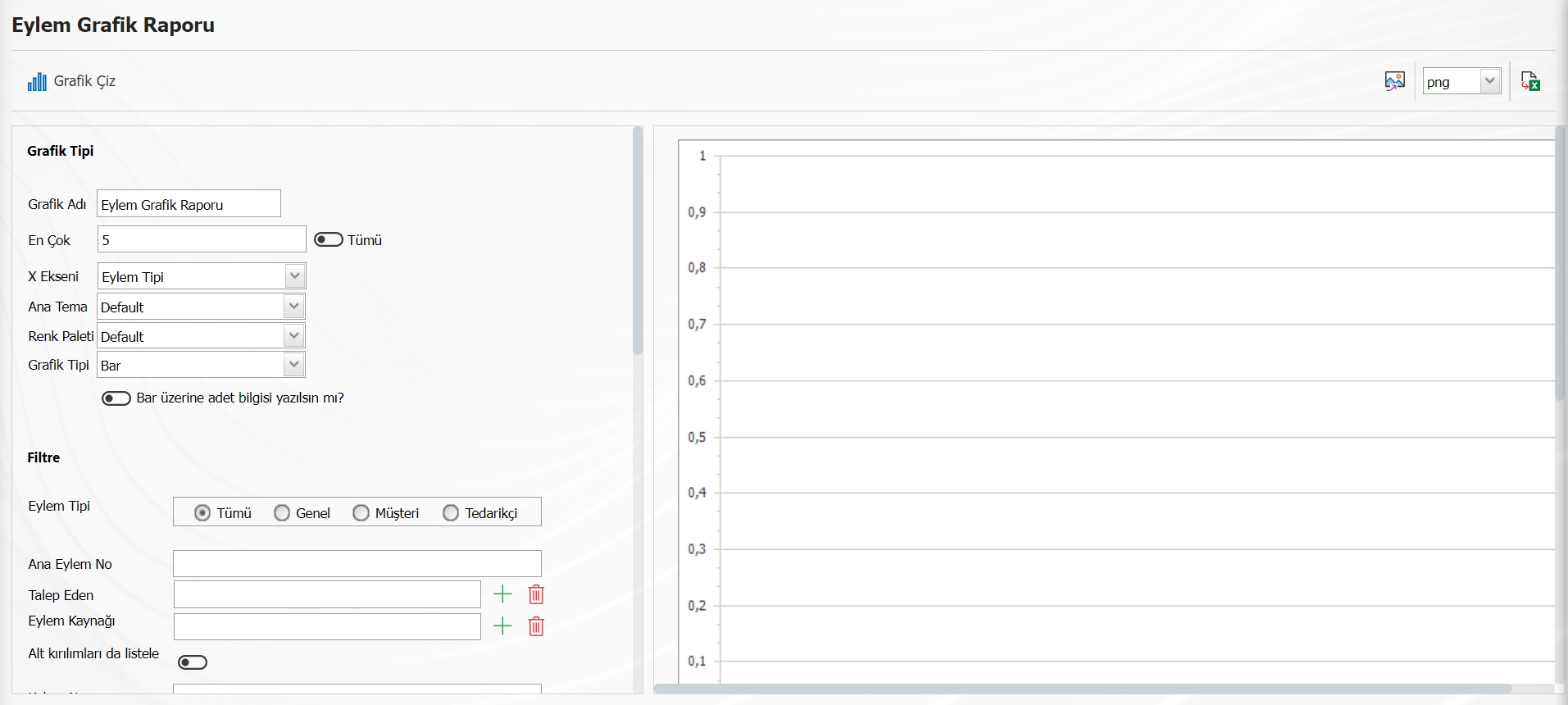Image resolution: width=1568 pixels, height=705 pixels.
Task: Click the Grafik Çiz button label
Action: tap(84, 81)
